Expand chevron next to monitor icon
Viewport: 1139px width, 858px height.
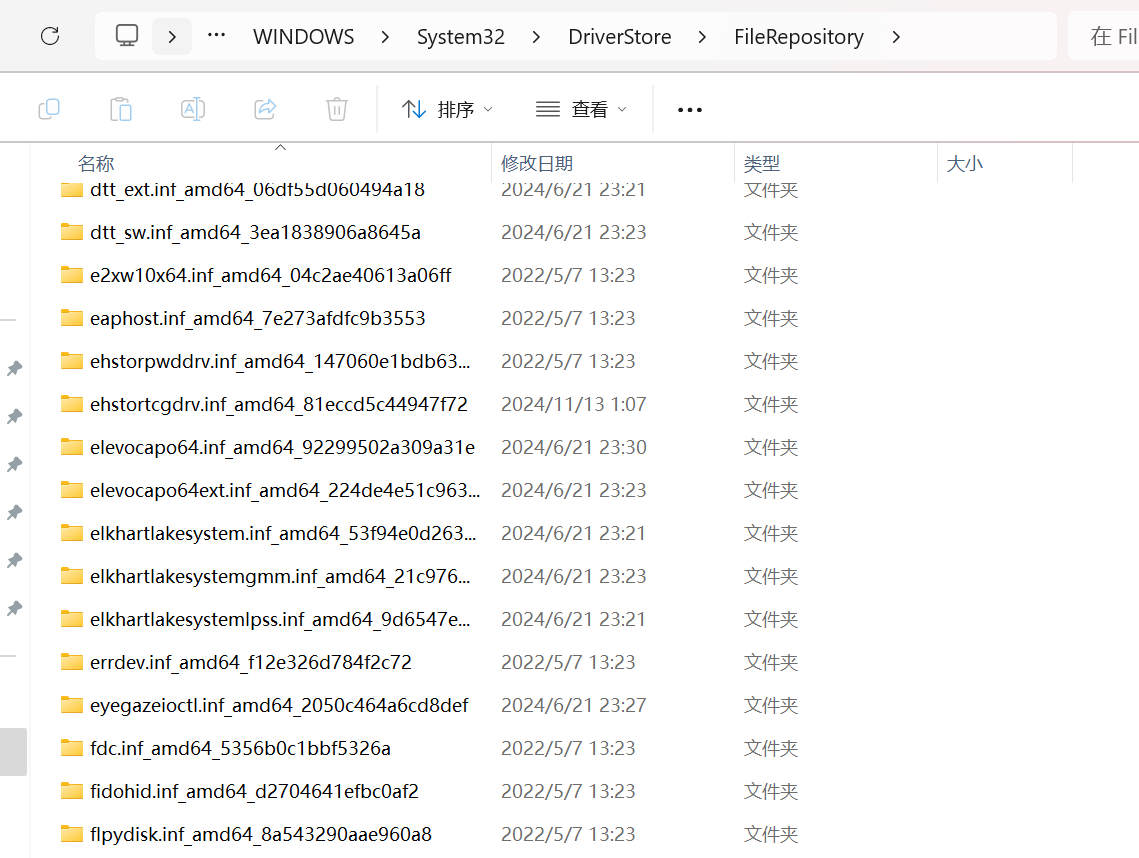tap(172, 36)
